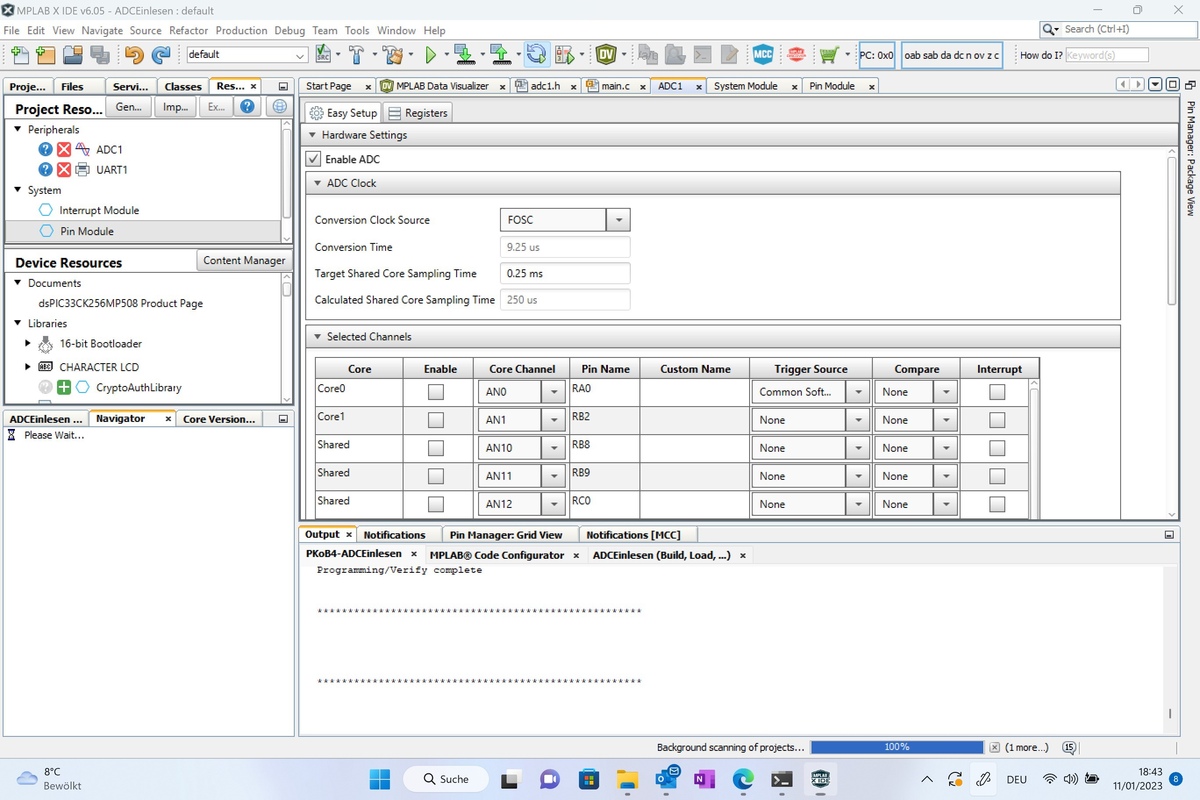This screenshot has height=800, width=1200.
Task: Click the Gen... generate button
Action: 129,107
